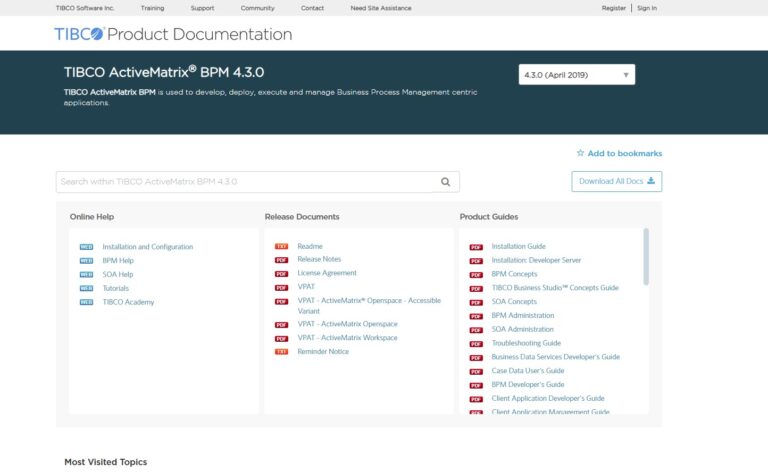Open the SOA Concepts guide link

pyautogui.click(x=514, y=302)
